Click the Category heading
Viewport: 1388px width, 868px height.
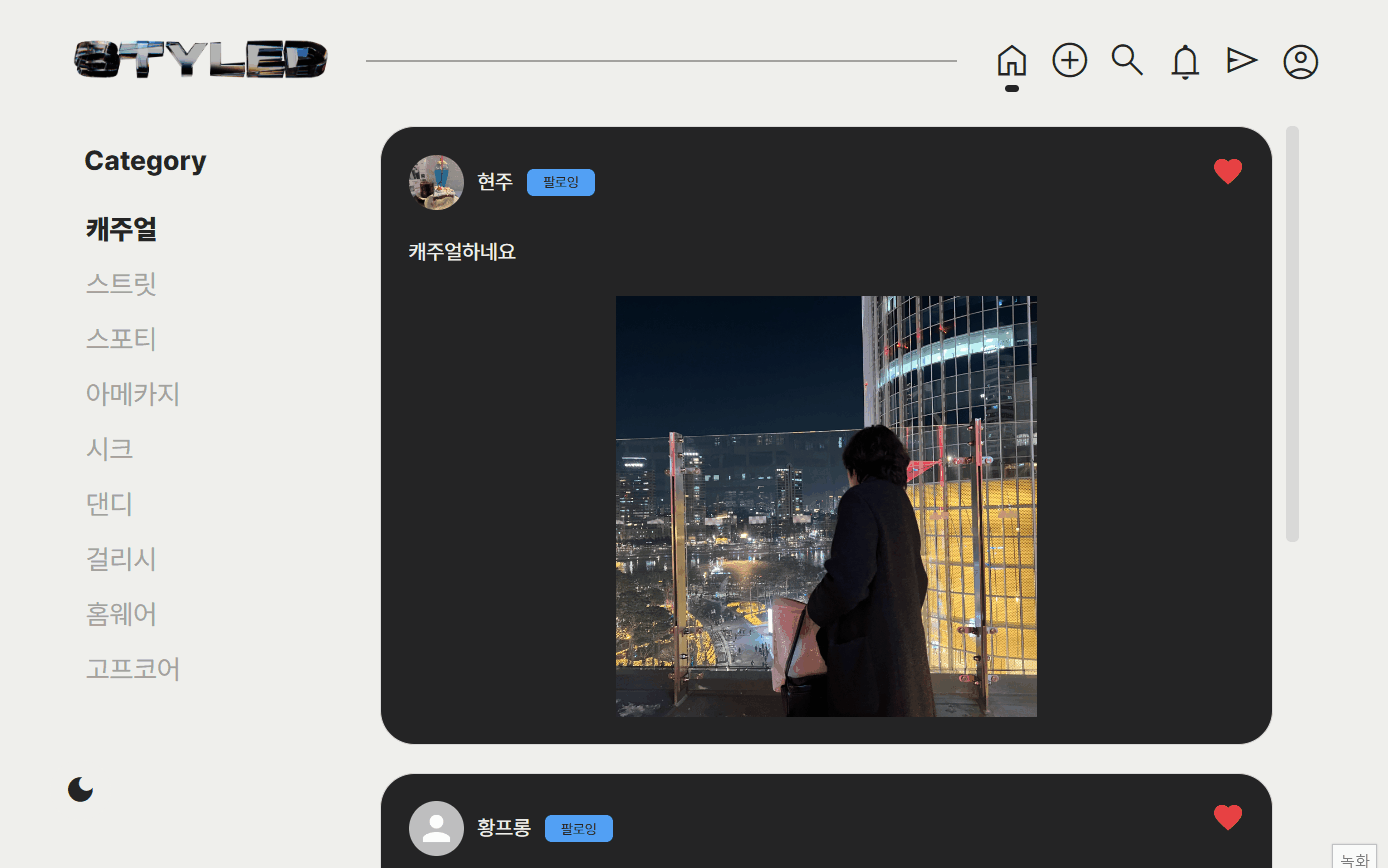pos(145,161)
